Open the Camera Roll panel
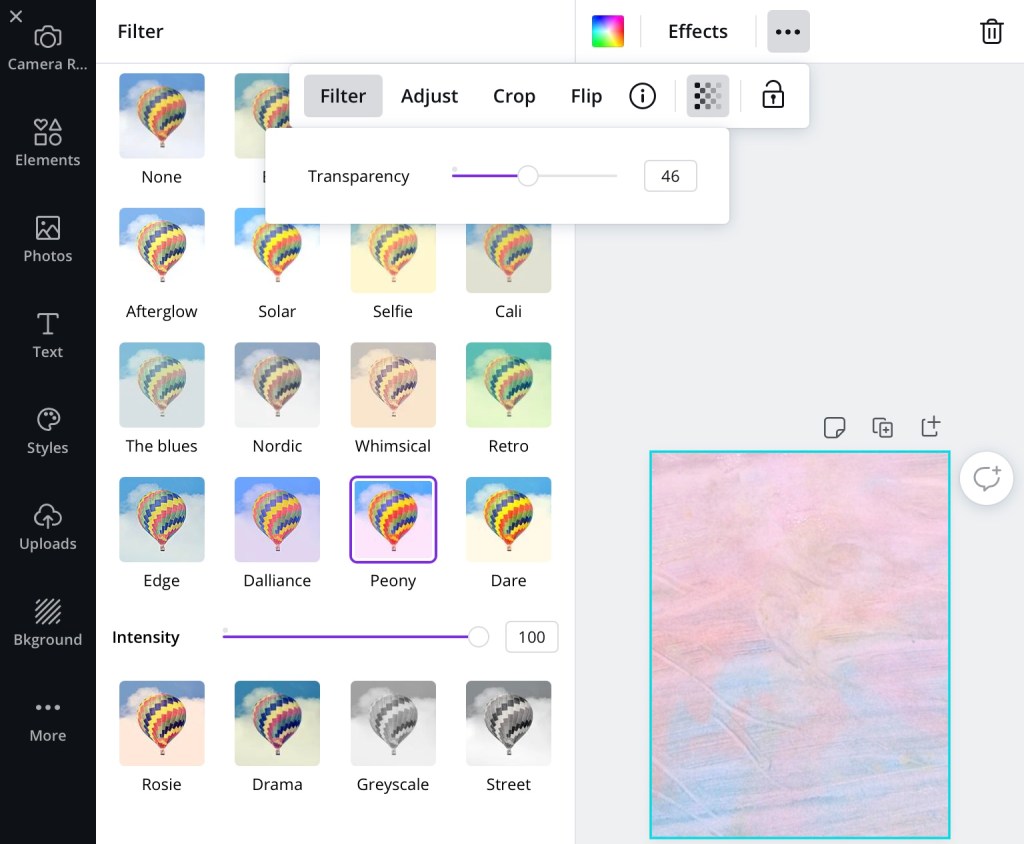Image resolution: width=1024 pixels, height=844 pixels. point(47,48)
